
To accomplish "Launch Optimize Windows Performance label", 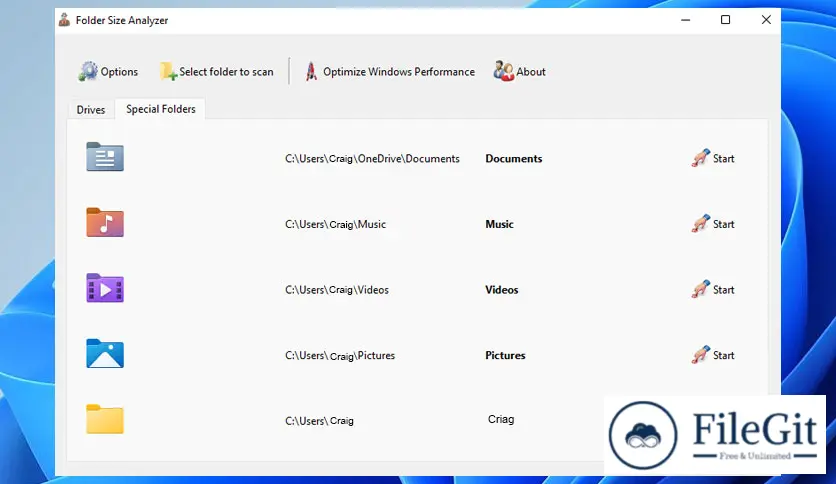I will (x=399, y=71).
